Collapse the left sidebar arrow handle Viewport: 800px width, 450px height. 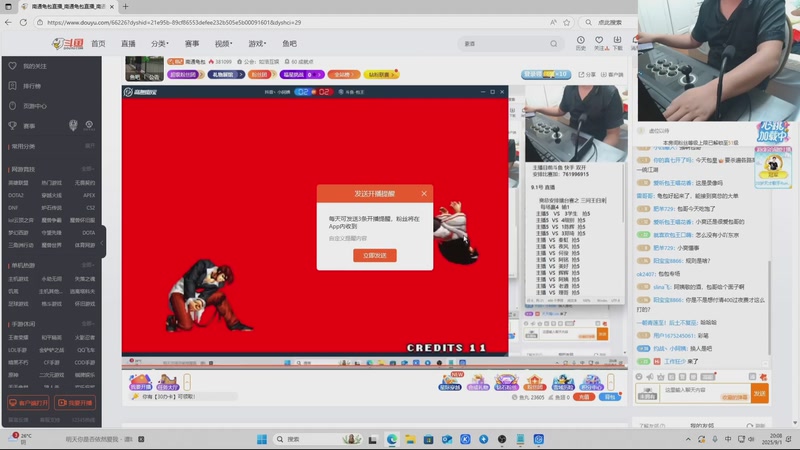point(102,243)
